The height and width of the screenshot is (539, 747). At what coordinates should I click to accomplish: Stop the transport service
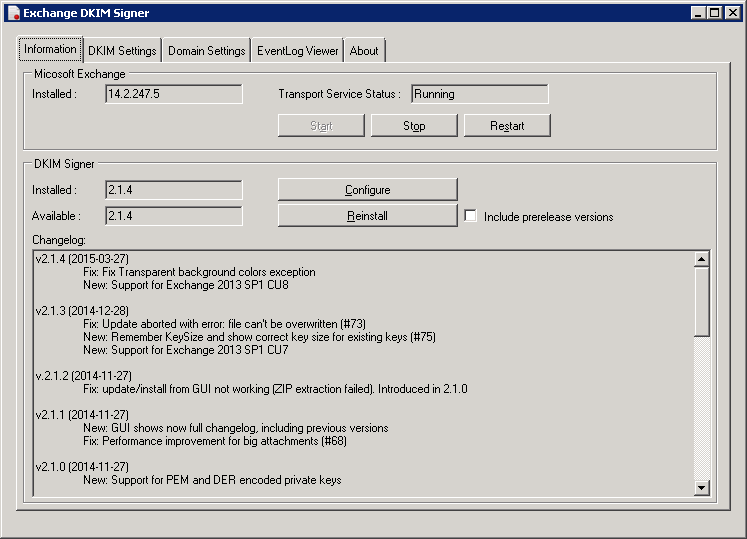pyautogui.click(x=414, y=126)
